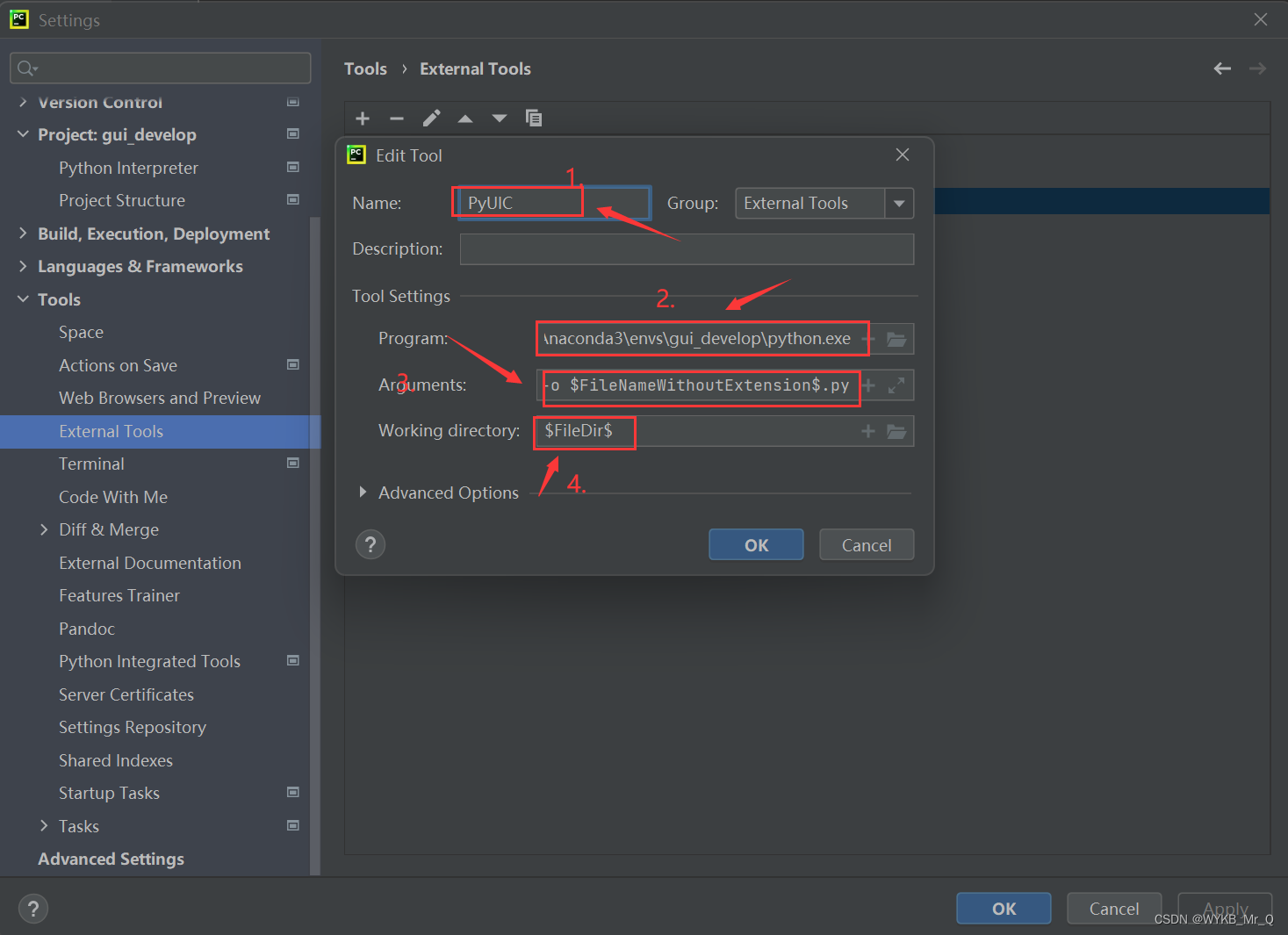1288x935 pixels.
Task: Open Shared Indexes settings
Action: click(116, 760)
